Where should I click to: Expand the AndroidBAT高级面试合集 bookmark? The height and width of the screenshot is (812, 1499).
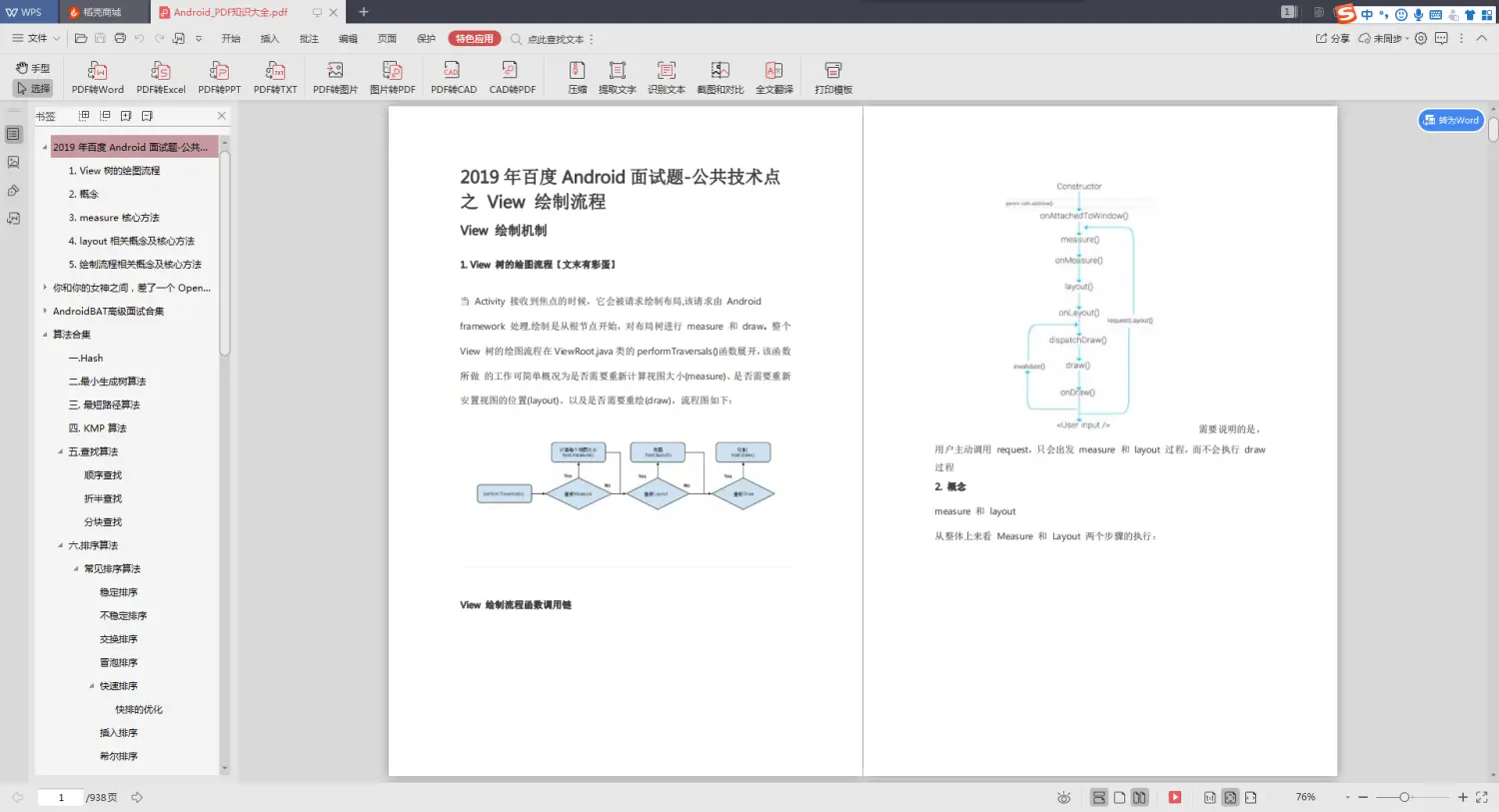coord(43,311)
